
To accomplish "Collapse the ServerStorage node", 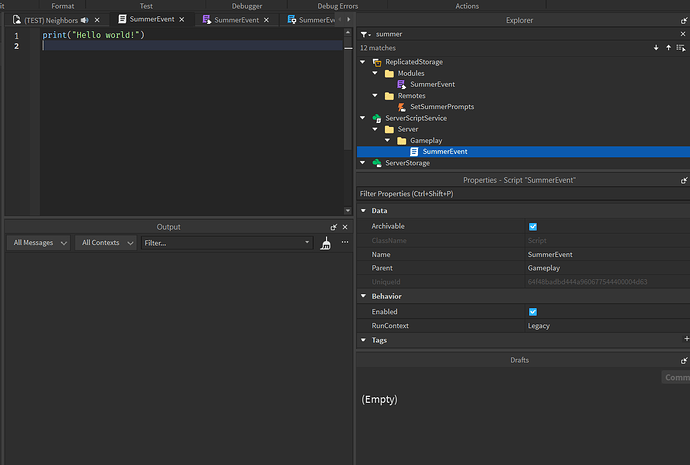I will [363, 163].
